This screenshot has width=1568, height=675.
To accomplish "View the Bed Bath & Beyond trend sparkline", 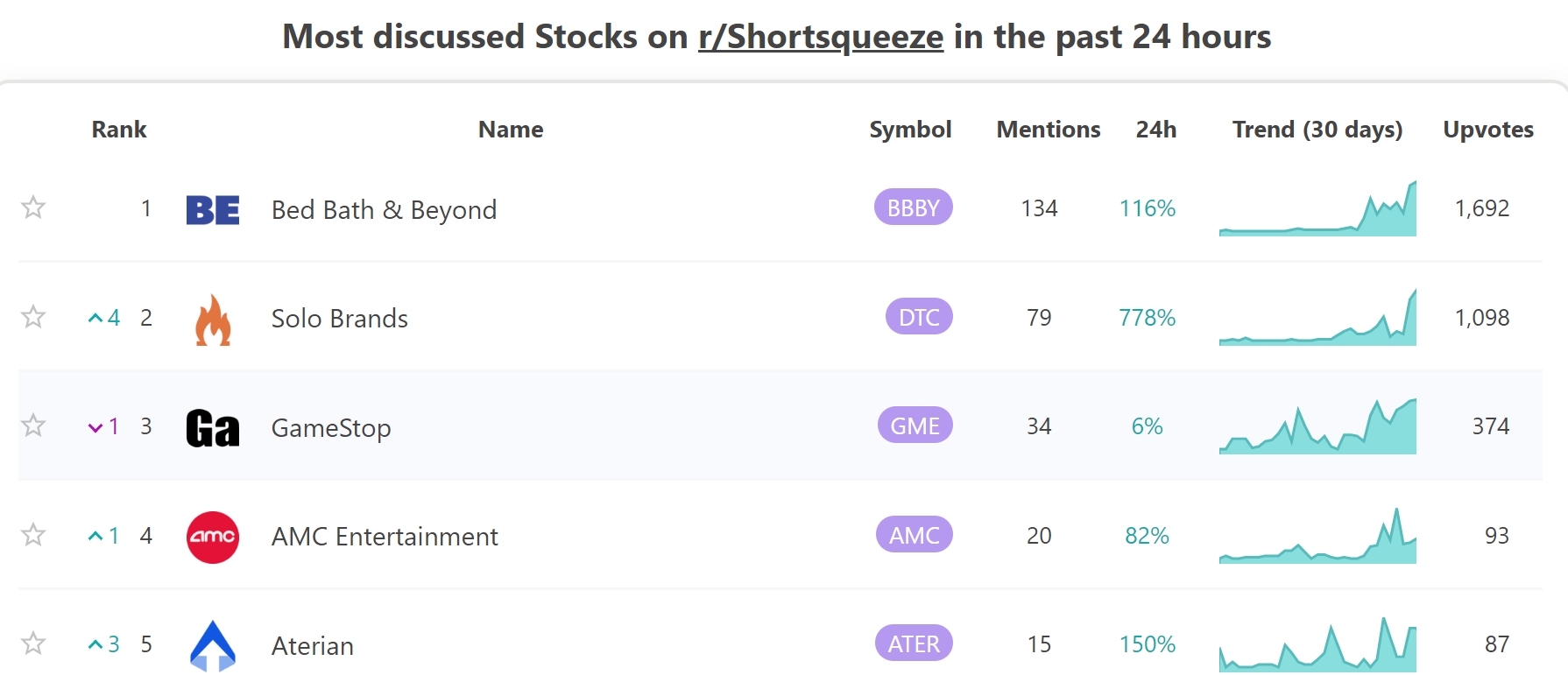I will 1317,210.
